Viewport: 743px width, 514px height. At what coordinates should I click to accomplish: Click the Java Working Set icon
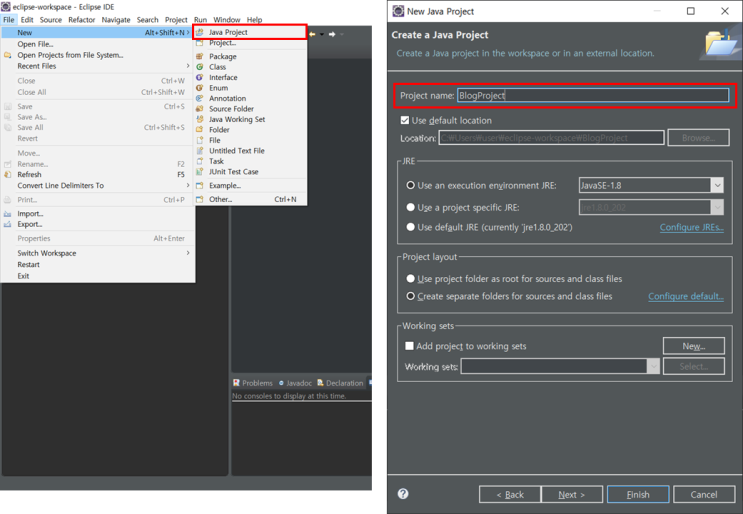point(200,119)
